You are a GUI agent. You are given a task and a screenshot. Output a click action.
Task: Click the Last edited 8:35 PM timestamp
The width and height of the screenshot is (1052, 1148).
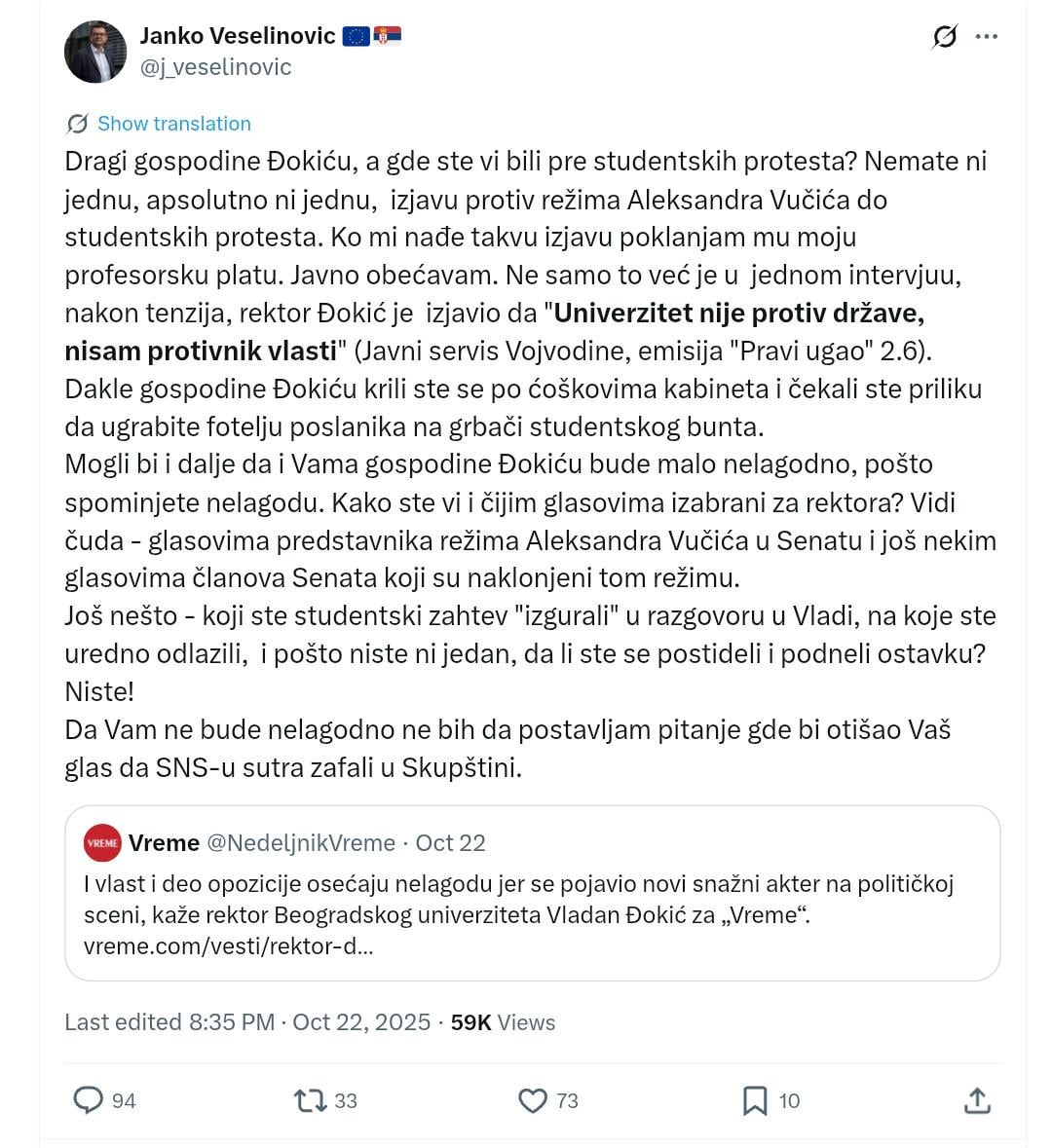tap(169, 1022)
